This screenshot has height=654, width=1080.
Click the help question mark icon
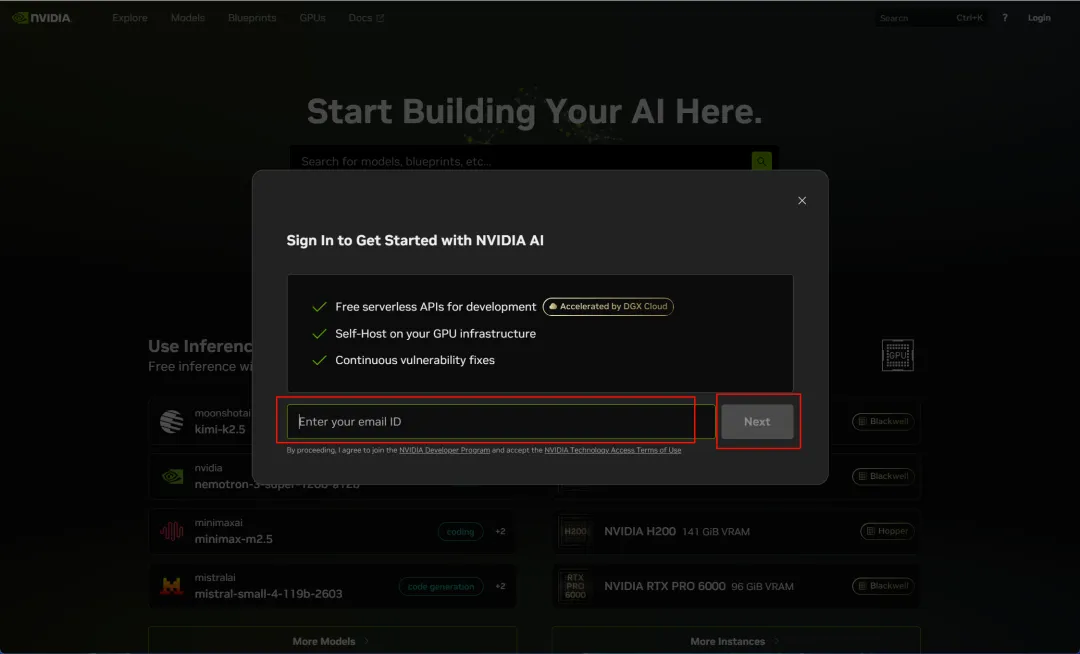pyautogui.click(x=1005, y=18)
